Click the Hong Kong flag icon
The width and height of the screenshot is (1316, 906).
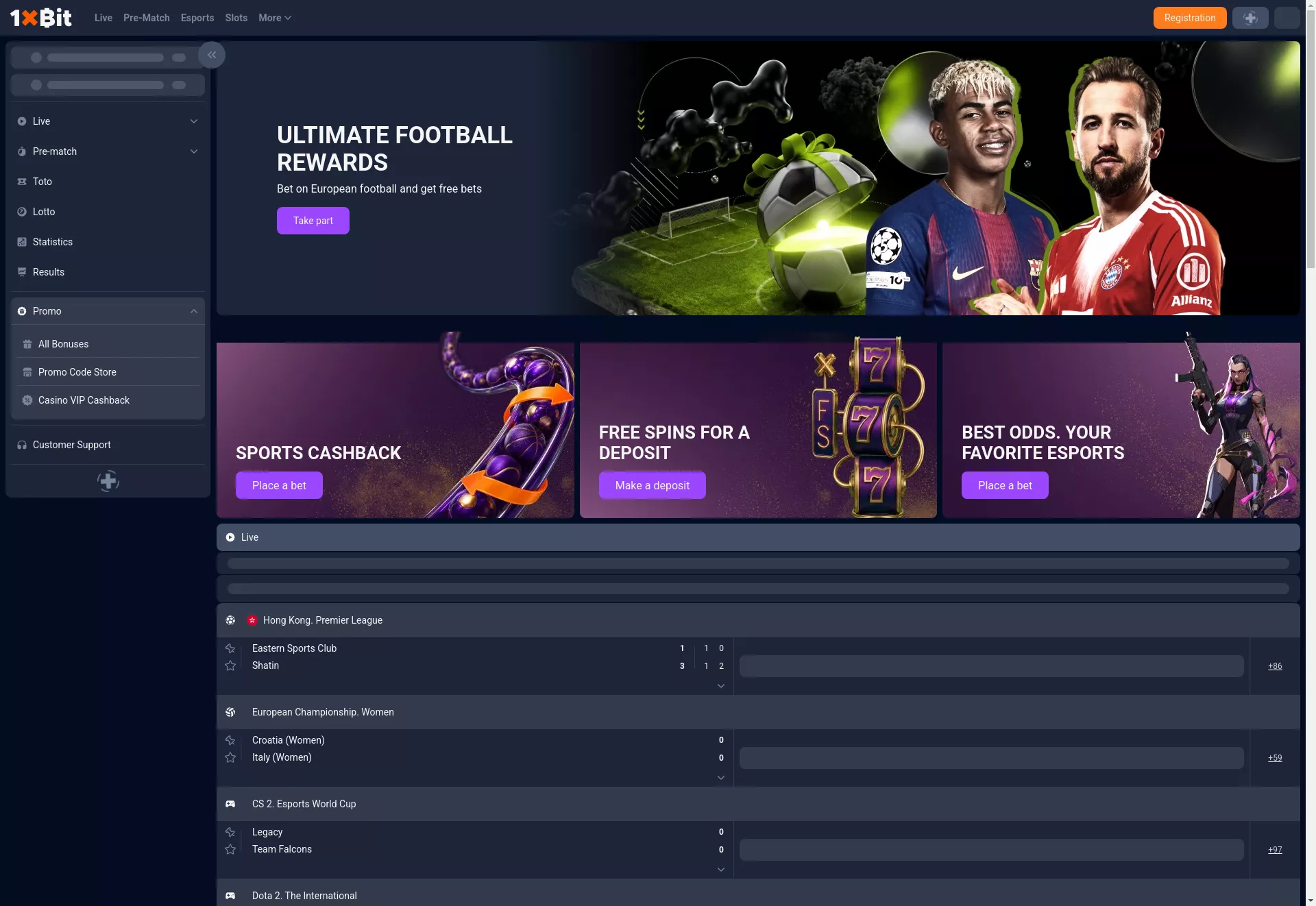click(252, 620)
